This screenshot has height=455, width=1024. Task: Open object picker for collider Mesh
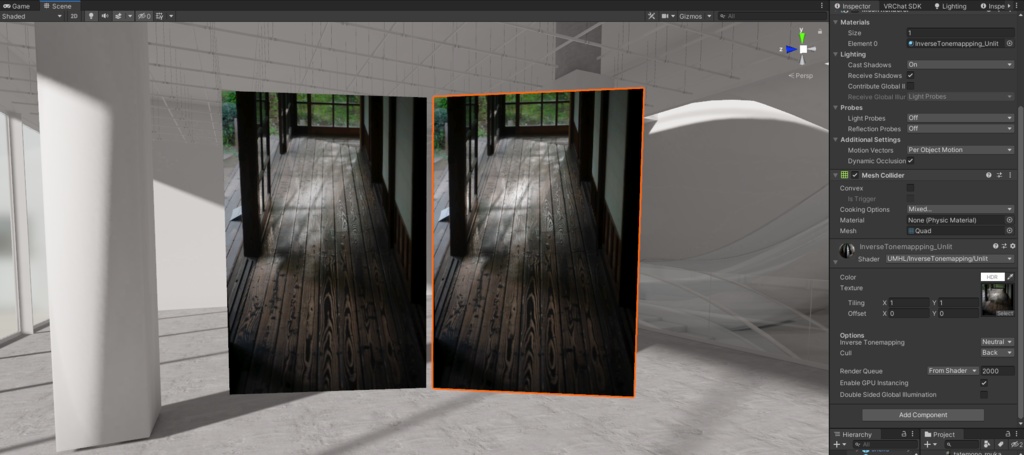point(1009,230)
